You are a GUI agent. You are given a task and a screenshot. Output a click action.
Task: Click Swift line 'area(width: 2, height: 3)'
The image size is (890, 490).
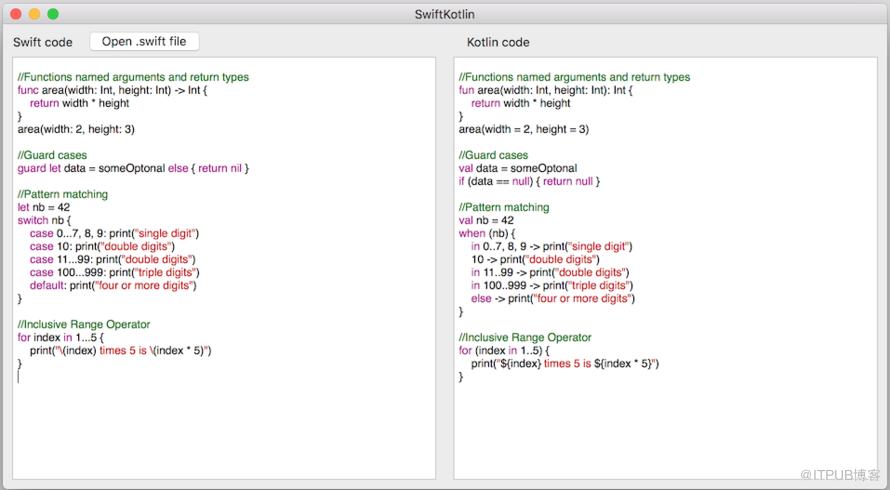point(76,129)
